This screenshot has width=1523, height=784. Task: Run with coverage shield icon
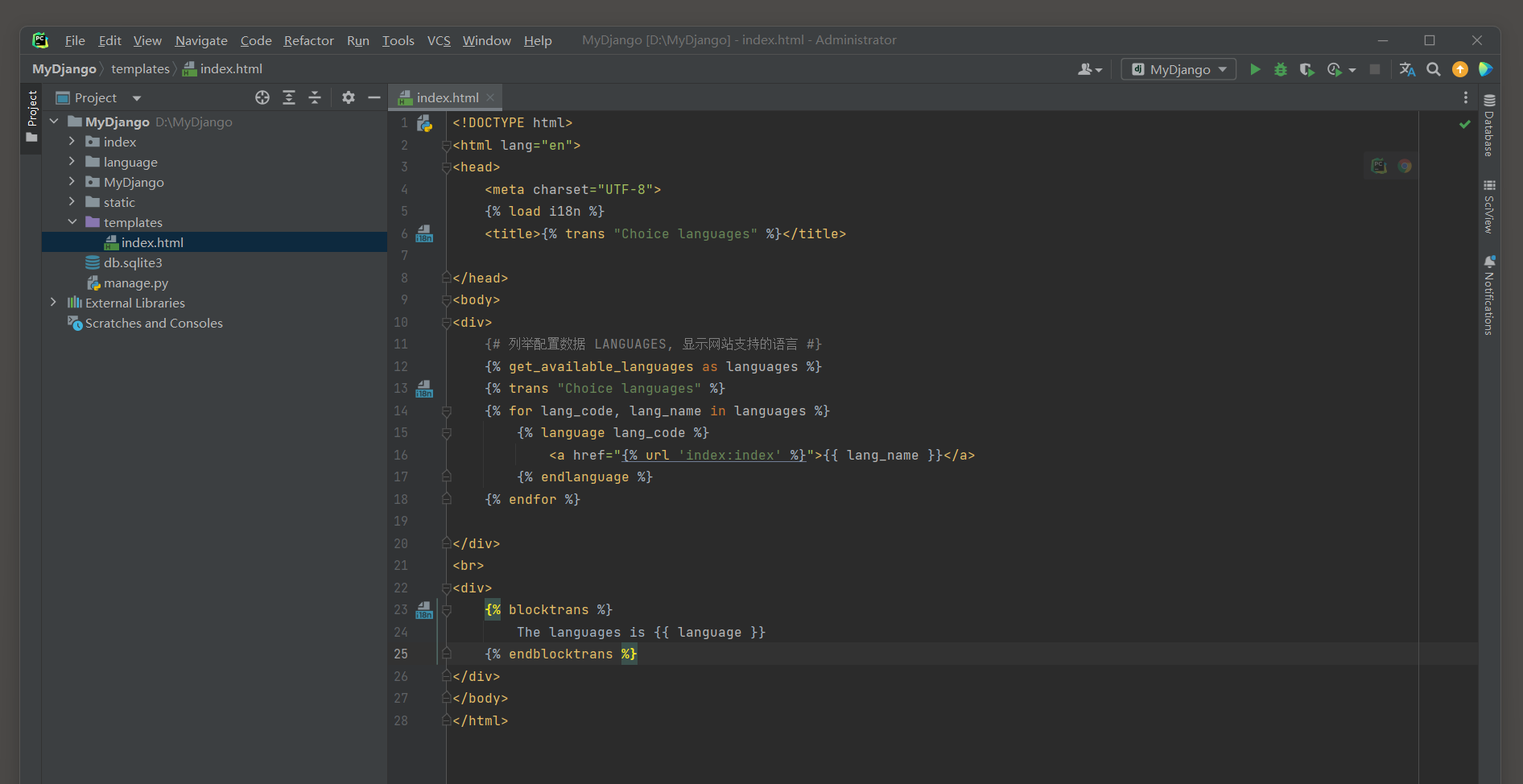pyautogui.click(x=1306, y=69)
